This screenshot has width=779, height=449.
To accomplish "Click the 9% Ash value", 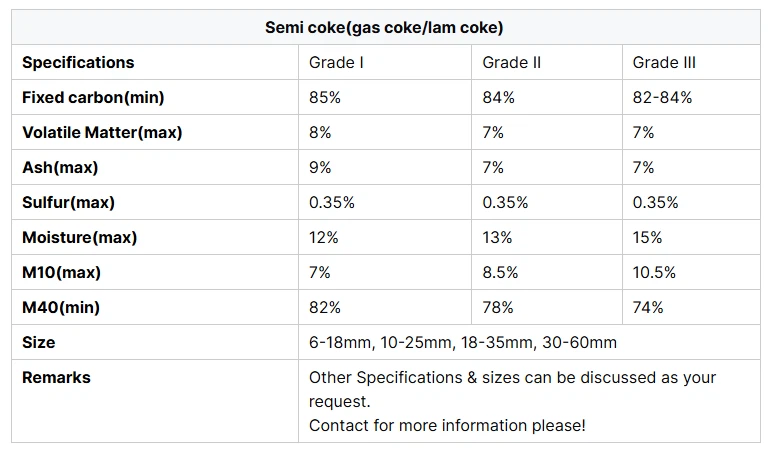I will [320, 167].
